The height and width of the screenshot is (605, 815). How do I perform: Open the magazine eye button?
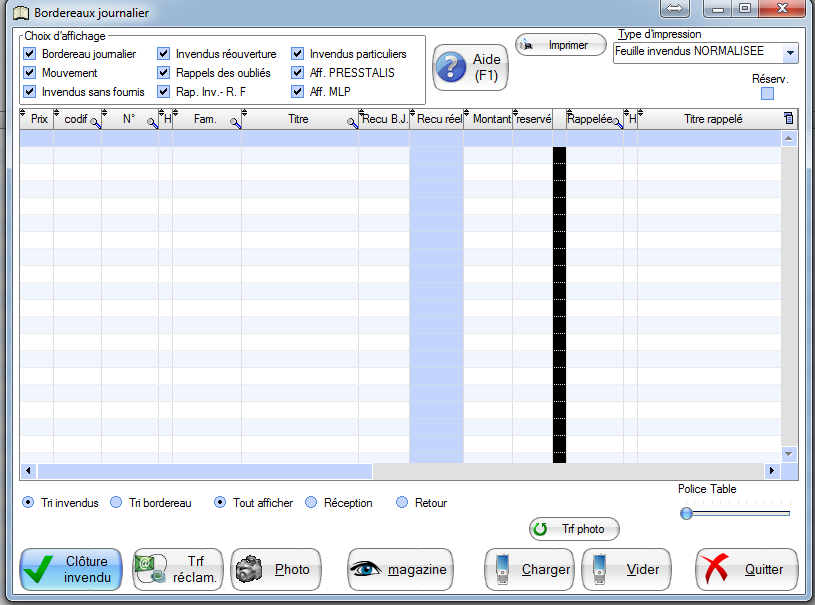coord(400,569)
